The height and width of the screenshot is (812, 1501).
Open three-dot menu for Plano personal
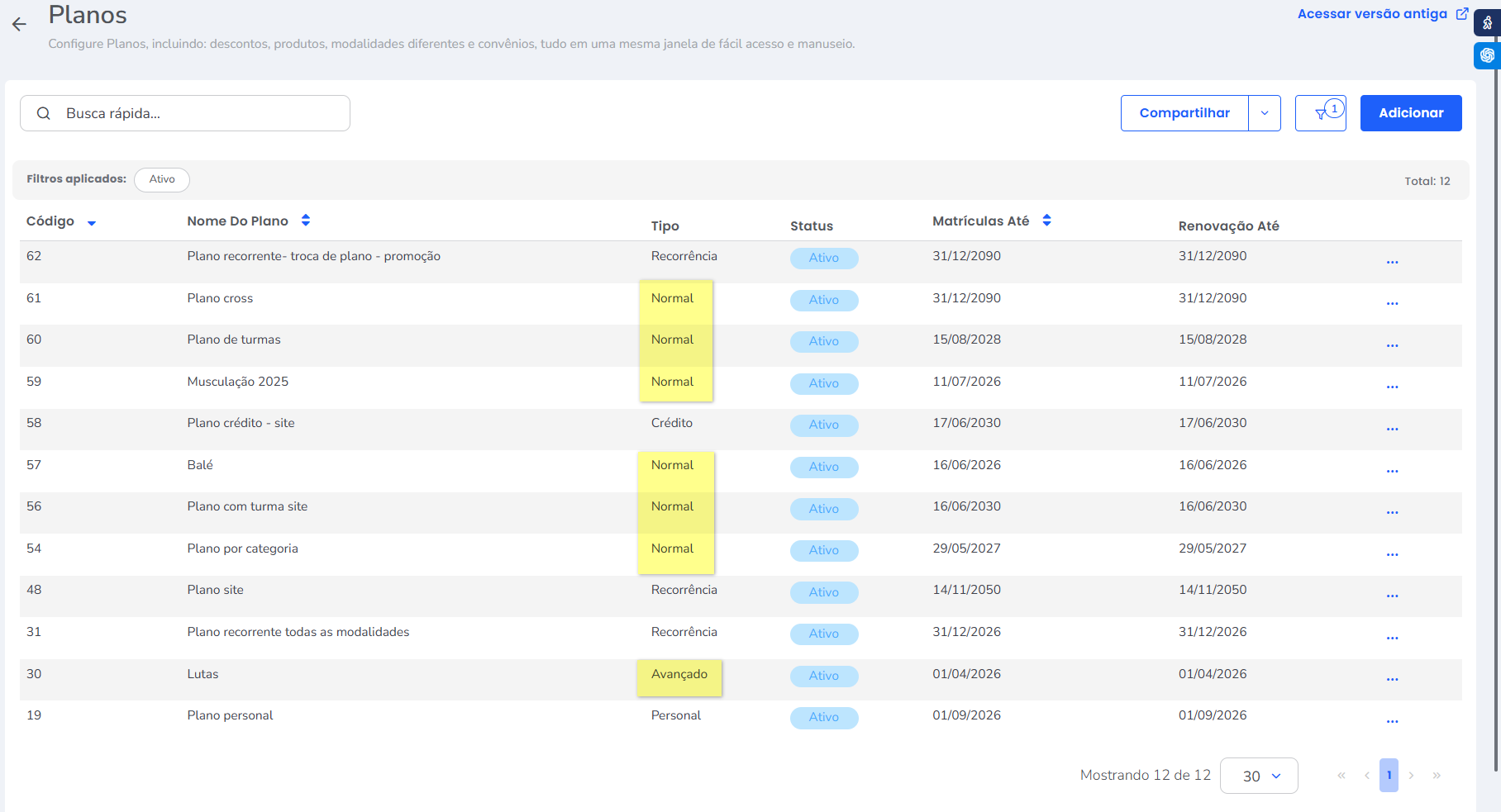1392,721
